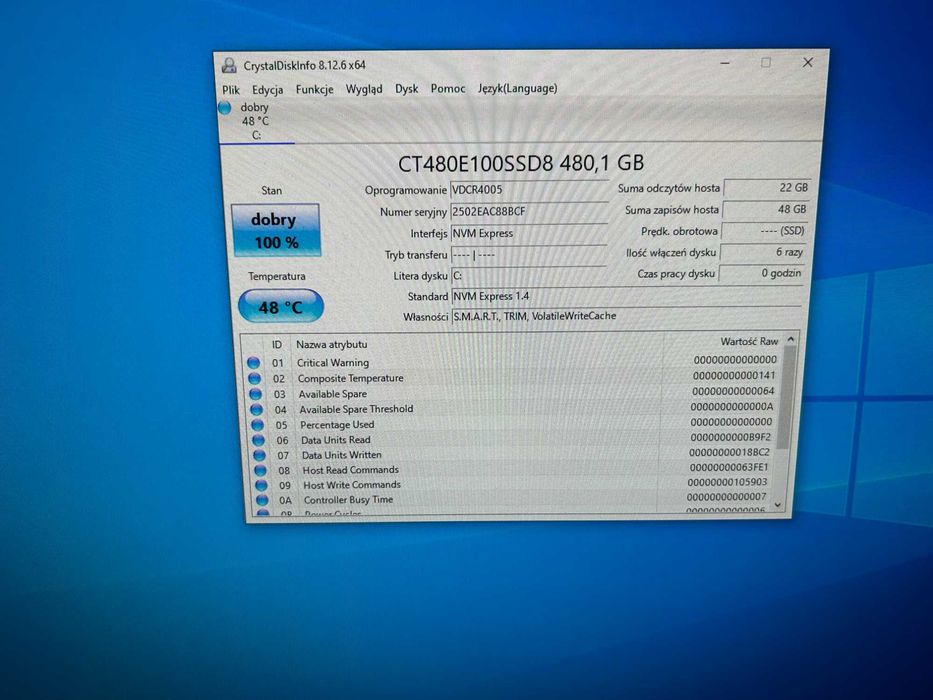Open the Pomoc menu
Screen dimensions: 933x700
447,89
